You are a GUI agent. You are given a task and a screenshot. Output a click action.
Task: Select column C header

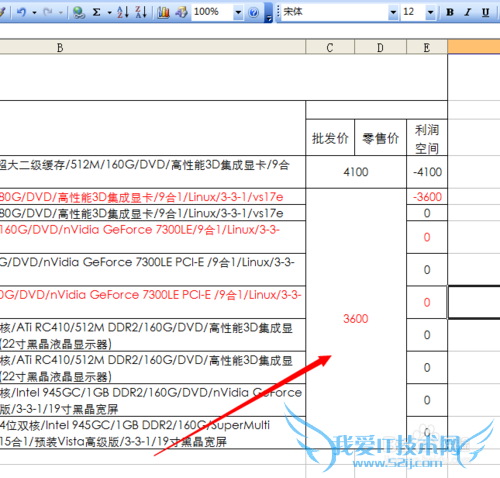pyautogui.click(x=330, y=47)
